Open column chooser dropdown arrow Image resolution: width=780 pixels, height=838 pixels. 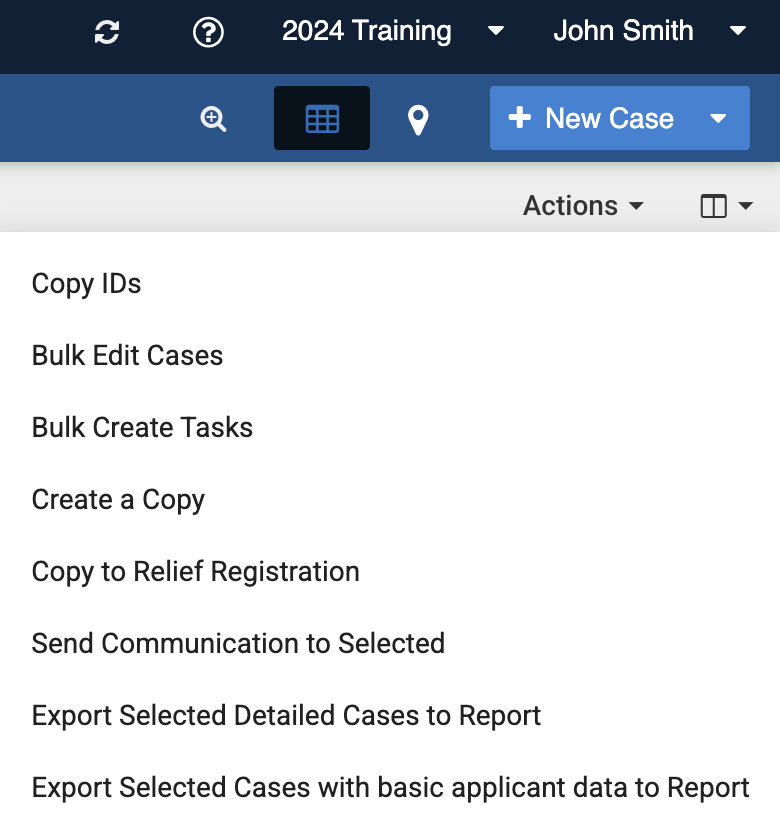point(746,206)
